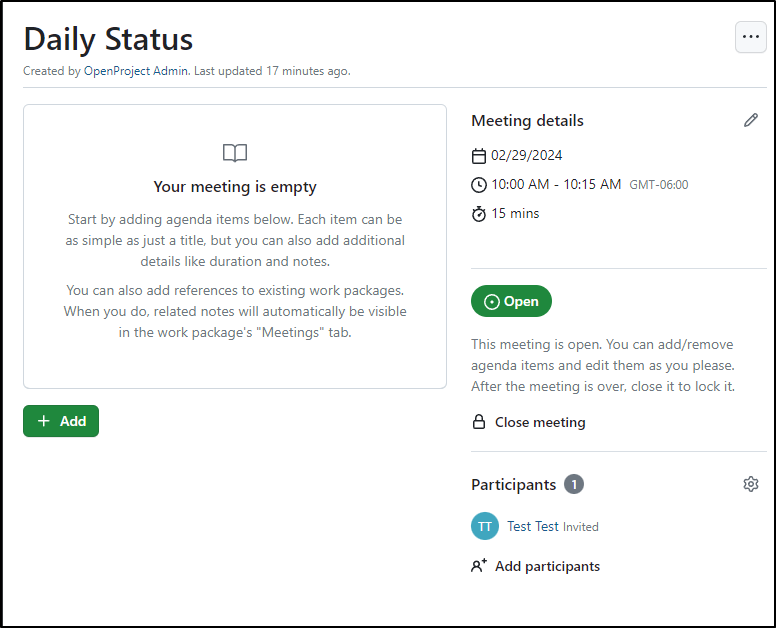
Task: Open the OpenProject Admin profile link
Action: click(136, 71)
